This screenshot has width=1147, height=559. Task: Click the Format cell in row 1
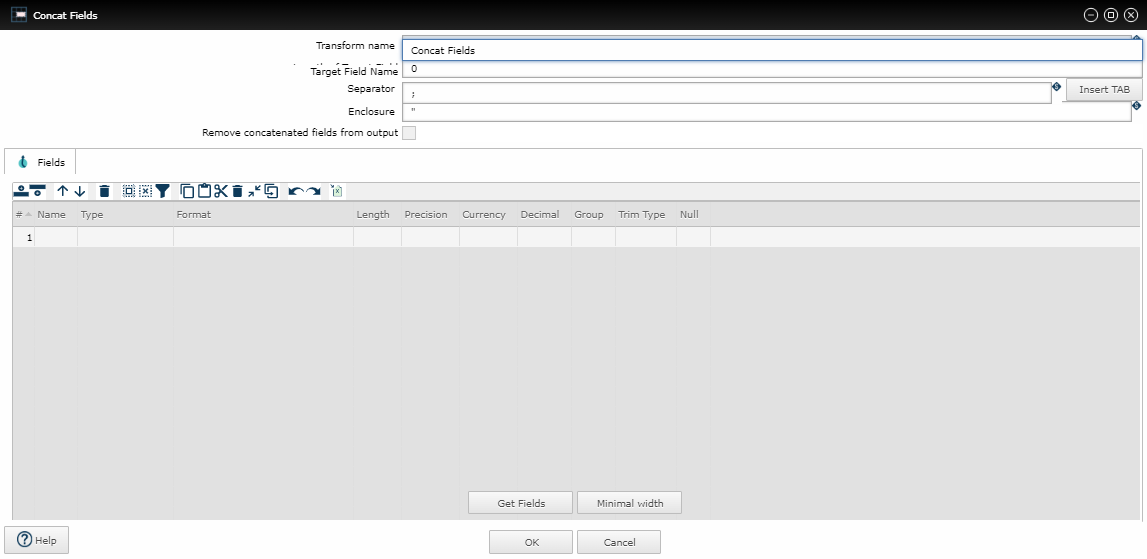263,237
